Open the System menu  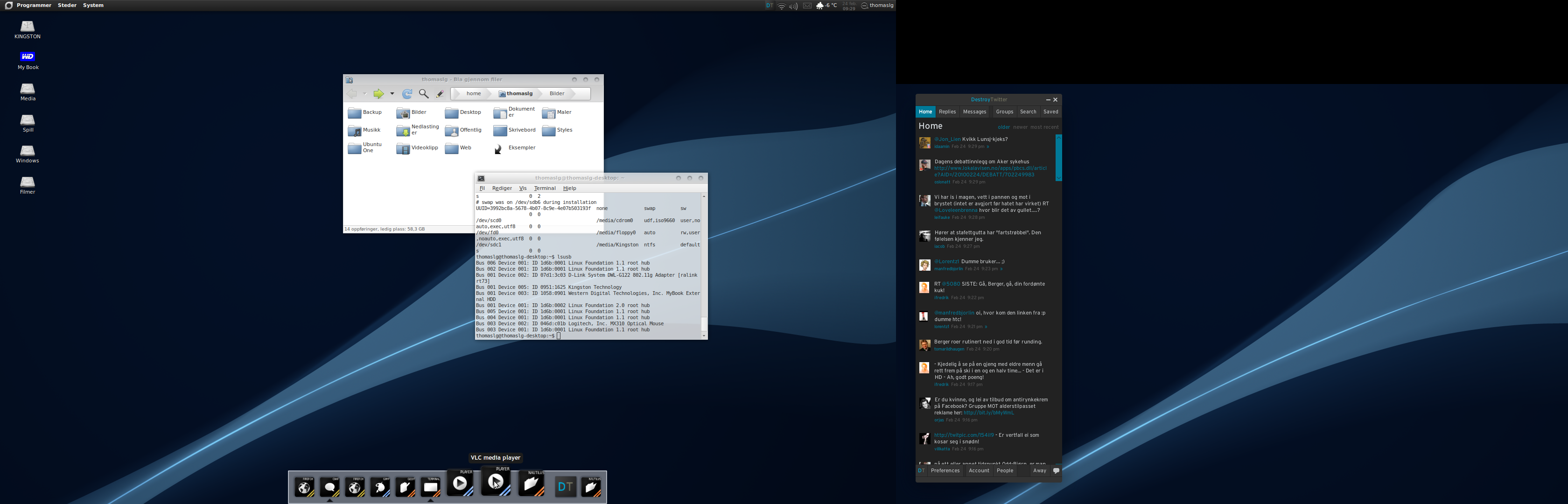click(93, 6)
